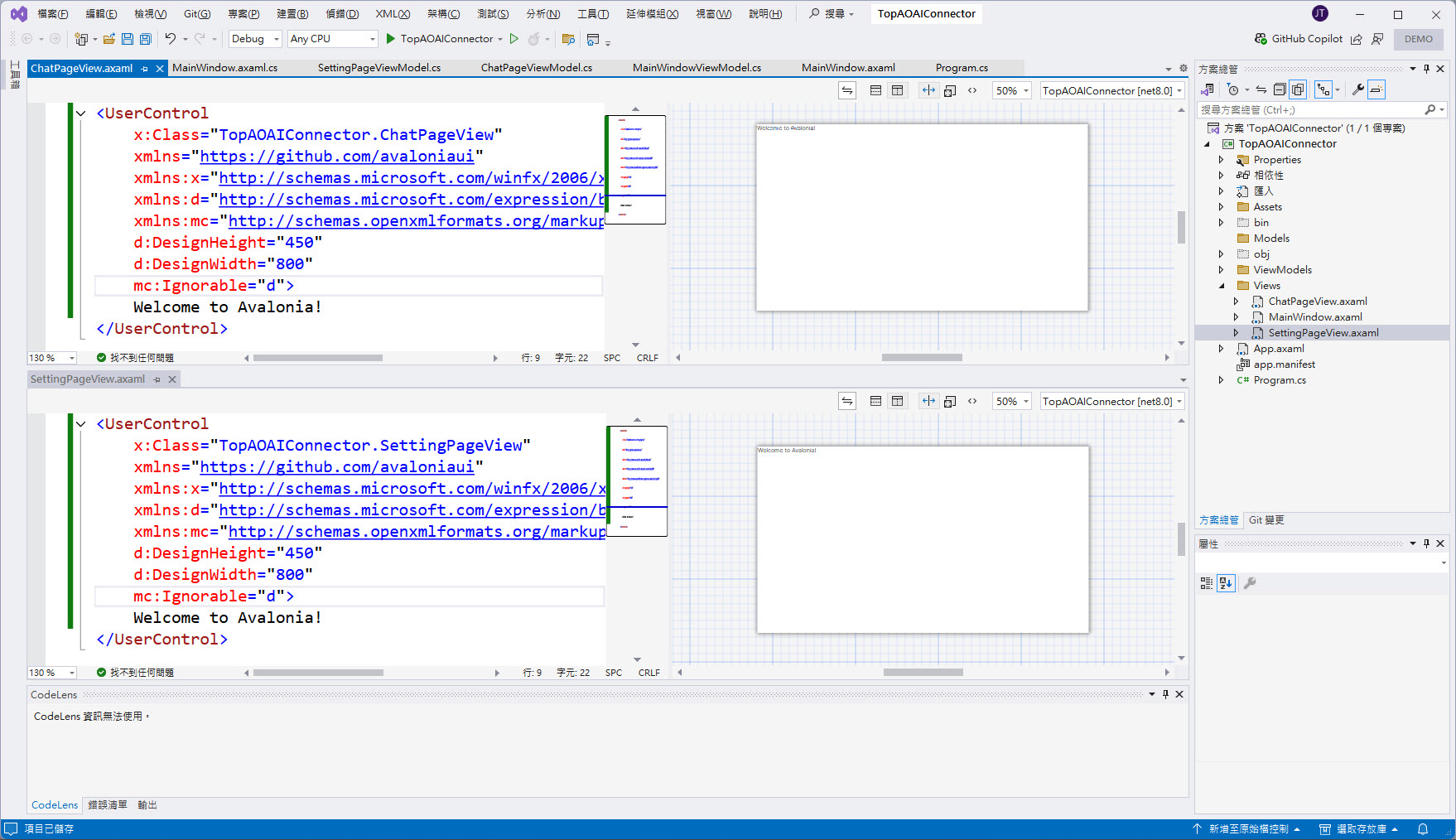Click 新增至原始檔控制 in the status bar
This screenshot has height=840, width=1456.
pyautogui.click(x=1246, y=829)
